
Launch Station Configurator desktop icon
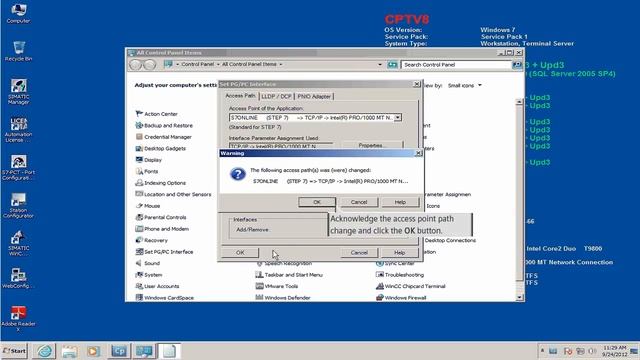point(18,205)
